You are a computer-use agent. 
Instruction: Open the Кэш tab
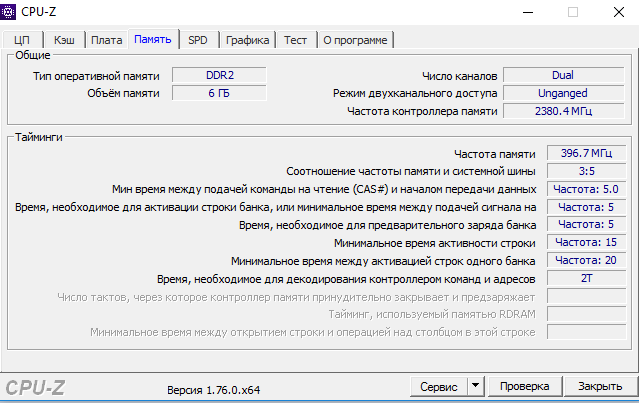[x=64, y=40]
